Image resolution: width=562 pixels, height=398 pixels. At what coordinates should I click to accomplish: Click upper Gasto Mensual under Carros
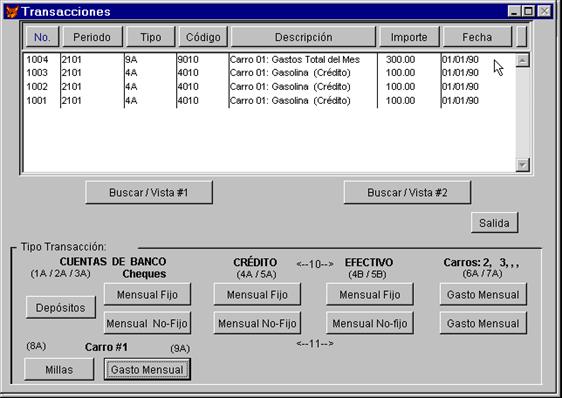[483, 294]
